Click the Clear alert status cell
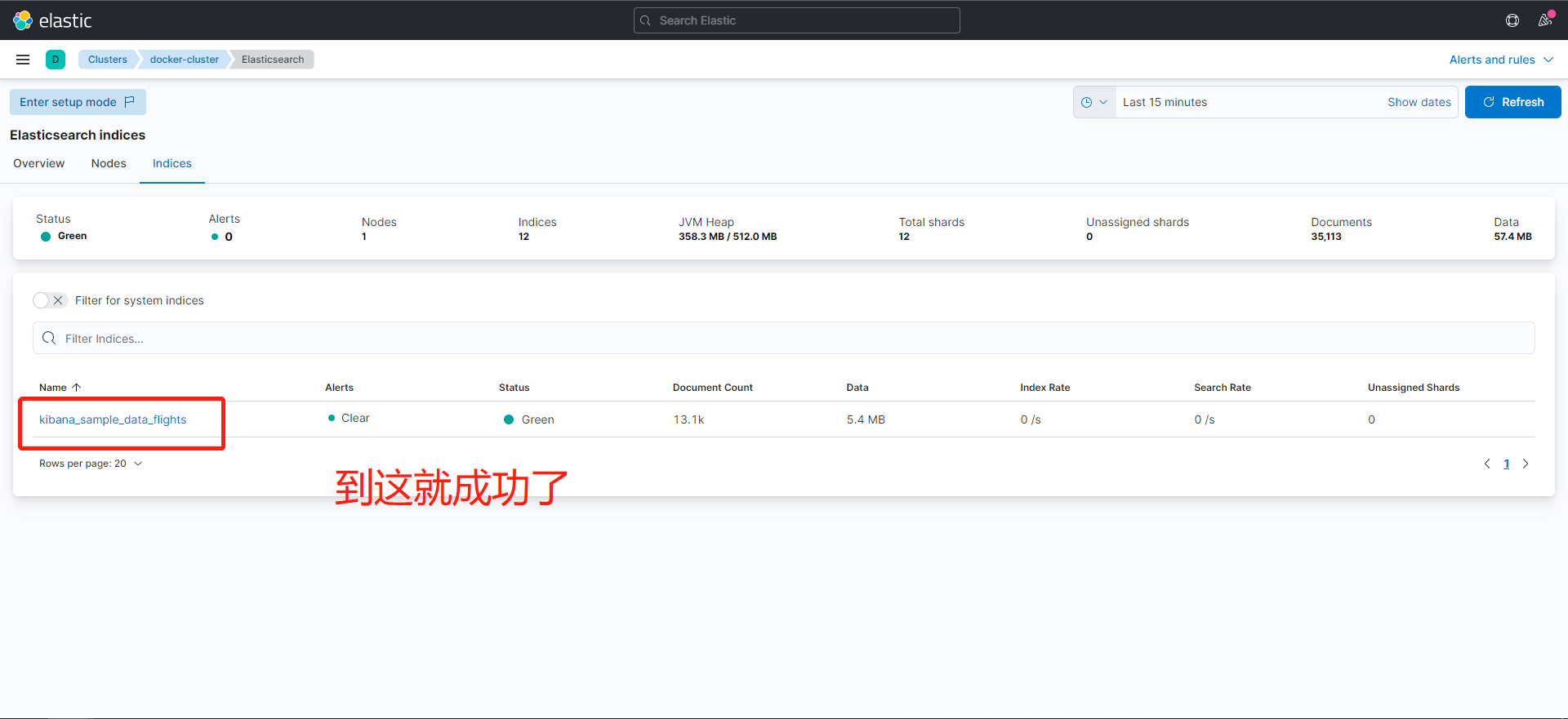This screenshot has width=1568, height=719. tap(349, 418)
